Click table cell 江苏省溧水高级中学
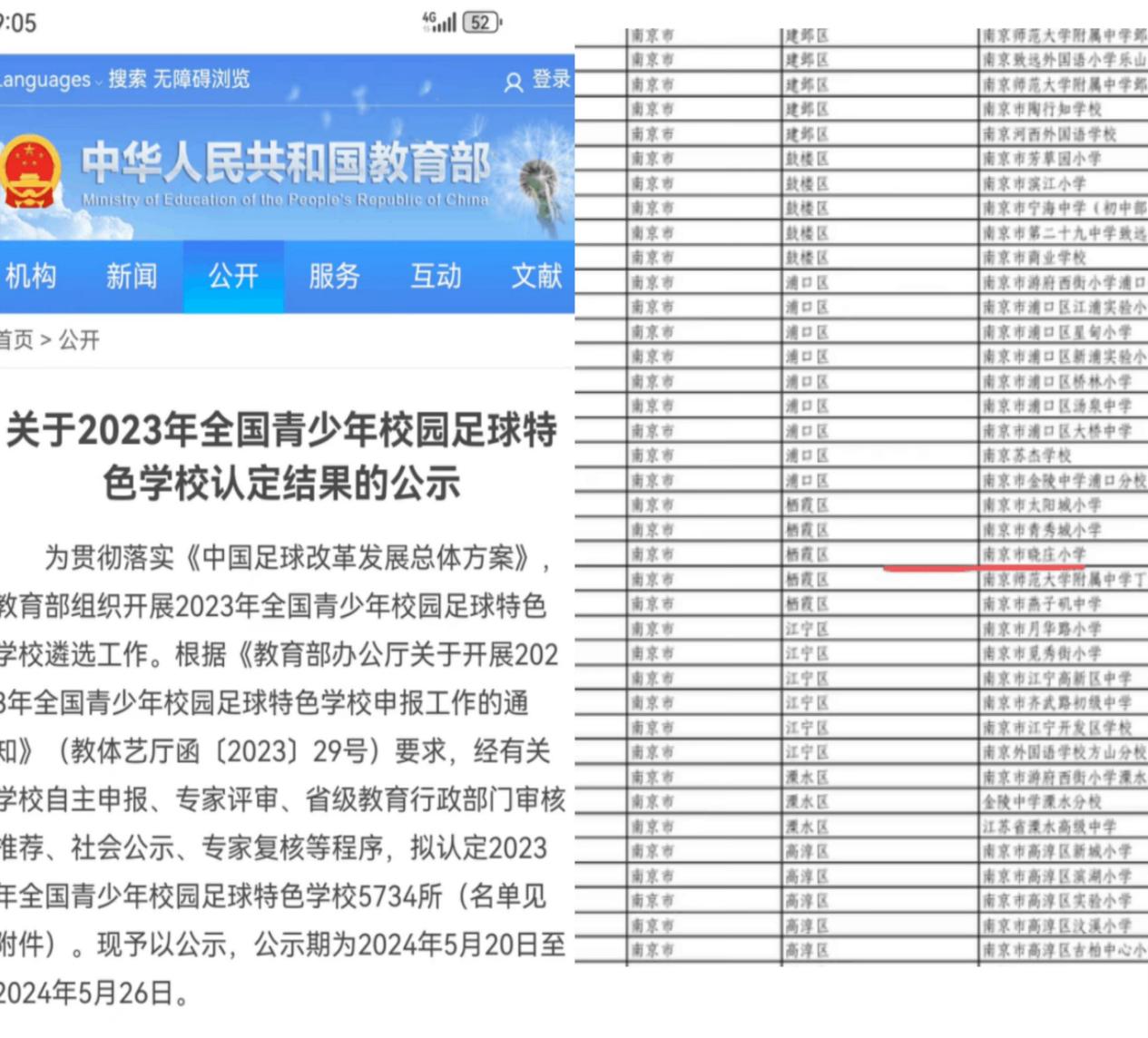This screenshot has width=1148, height=1038. 1049,827
